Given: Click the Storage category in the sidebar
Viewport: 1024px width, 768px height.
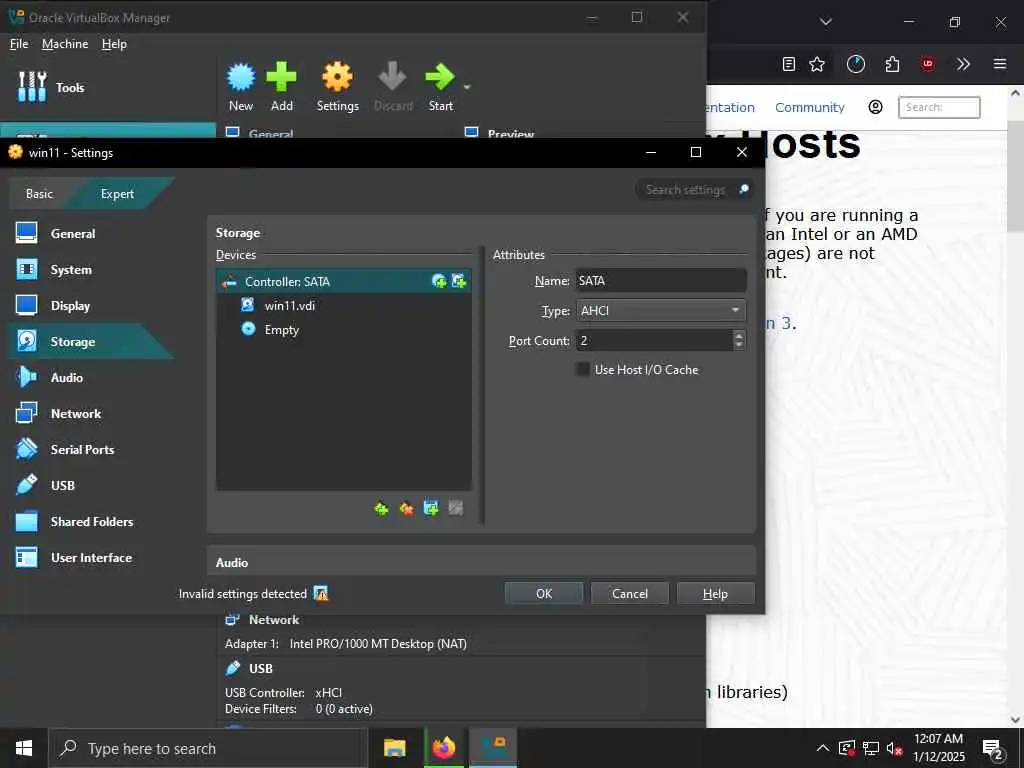Looking at the screenshot, I should pyautogui.click(x=72, y=342).
